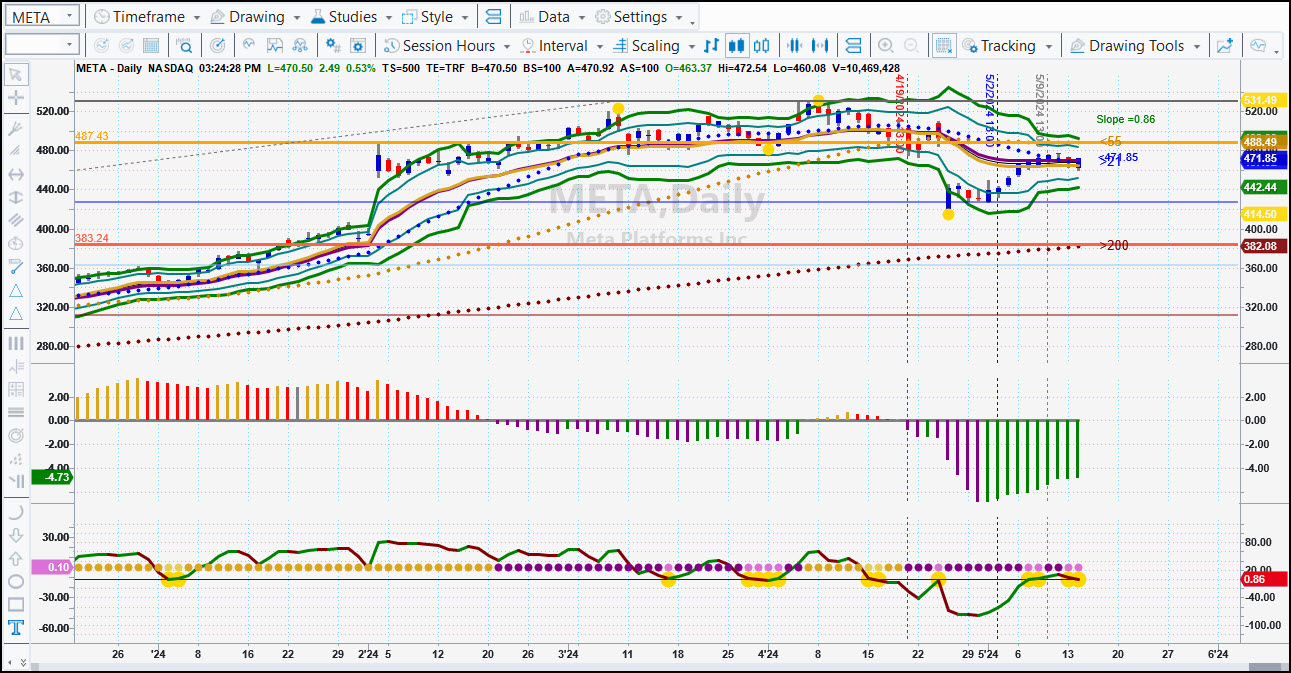Select the ray line drawing tool
1291x673 pixels.
point(15,129)
